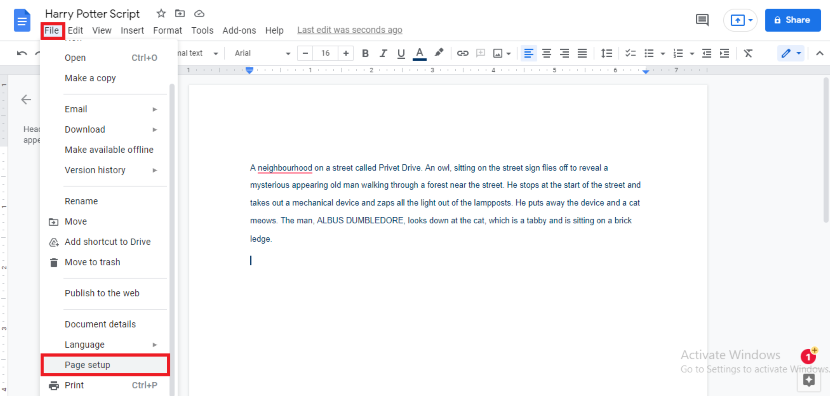Expand the Download submenu

(111, 129)
